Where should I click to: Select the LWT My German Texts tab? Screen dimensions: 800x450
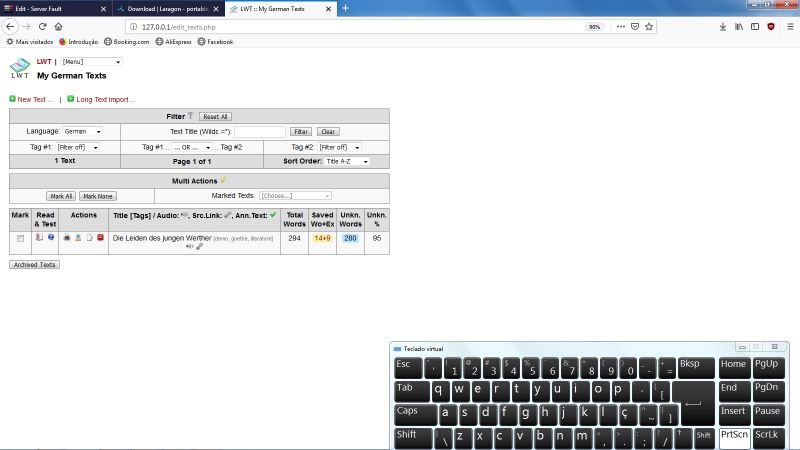tap(281, 9)
